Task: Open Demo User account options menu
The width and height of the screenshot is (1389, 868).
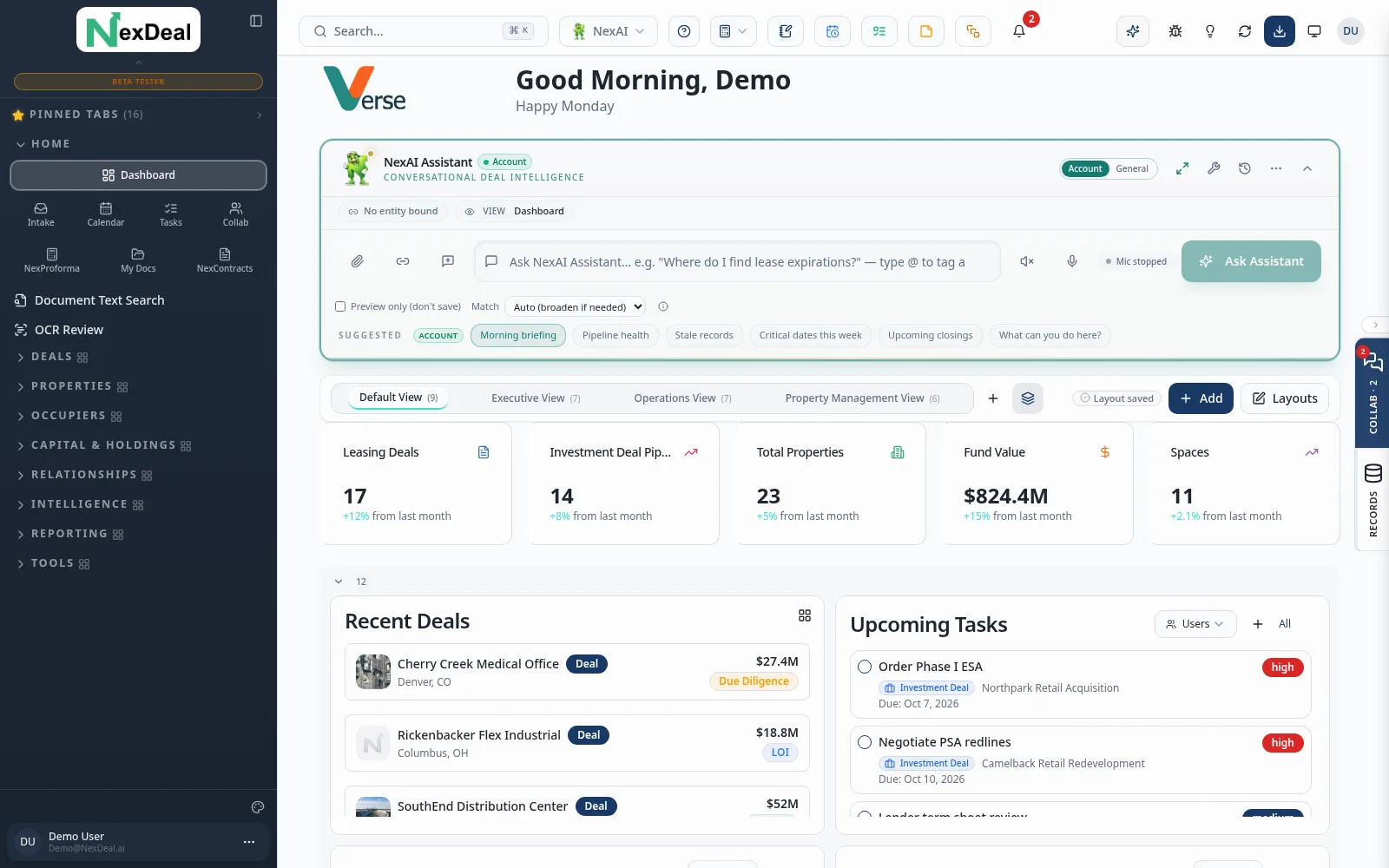Action: click(x=249, y=842)
